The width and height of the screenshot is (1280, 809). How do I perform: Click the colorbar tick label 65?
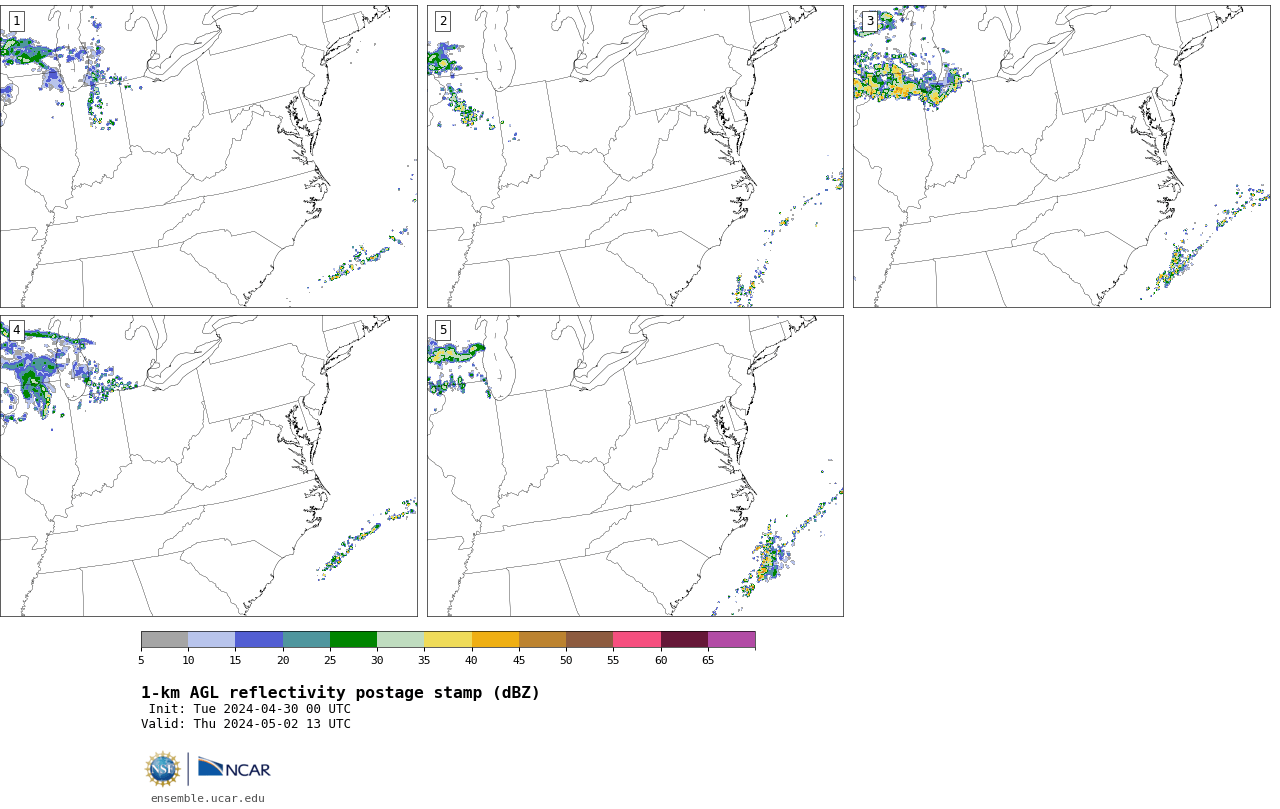[708, 660]
